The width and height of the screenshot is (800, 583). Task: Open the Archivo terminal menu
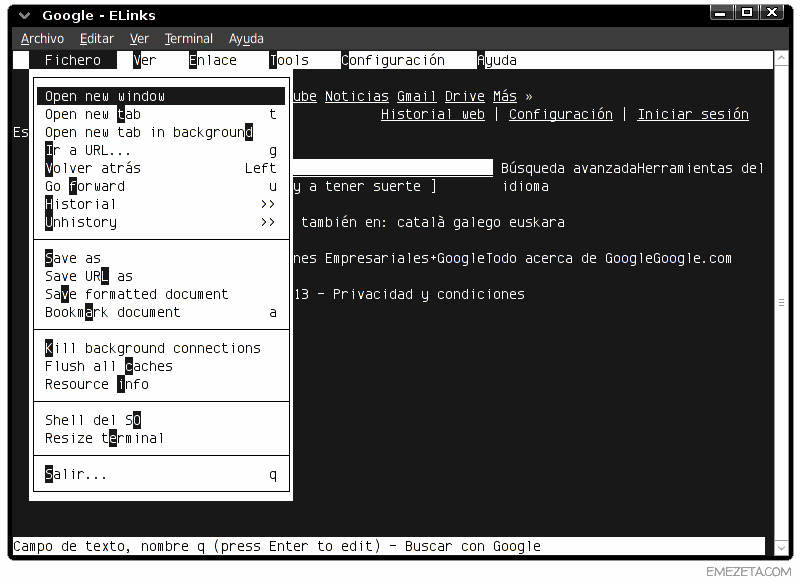tap(42, 39)
